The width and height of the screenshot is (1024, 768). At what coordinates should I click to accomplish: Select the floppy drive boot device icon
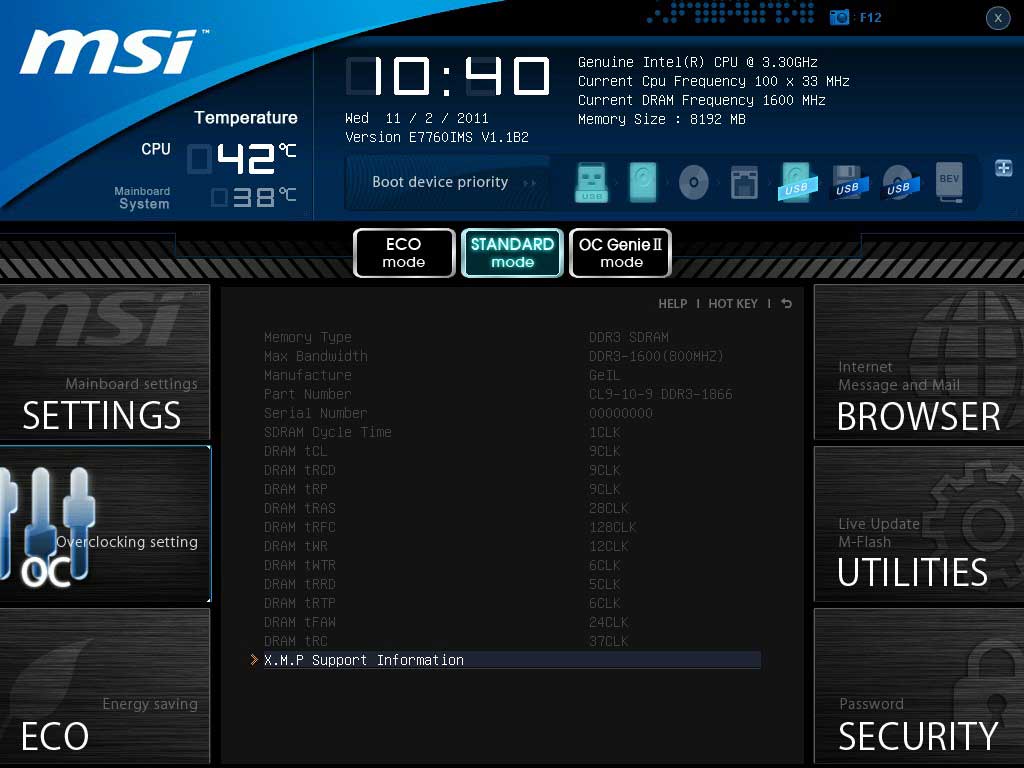744,182
